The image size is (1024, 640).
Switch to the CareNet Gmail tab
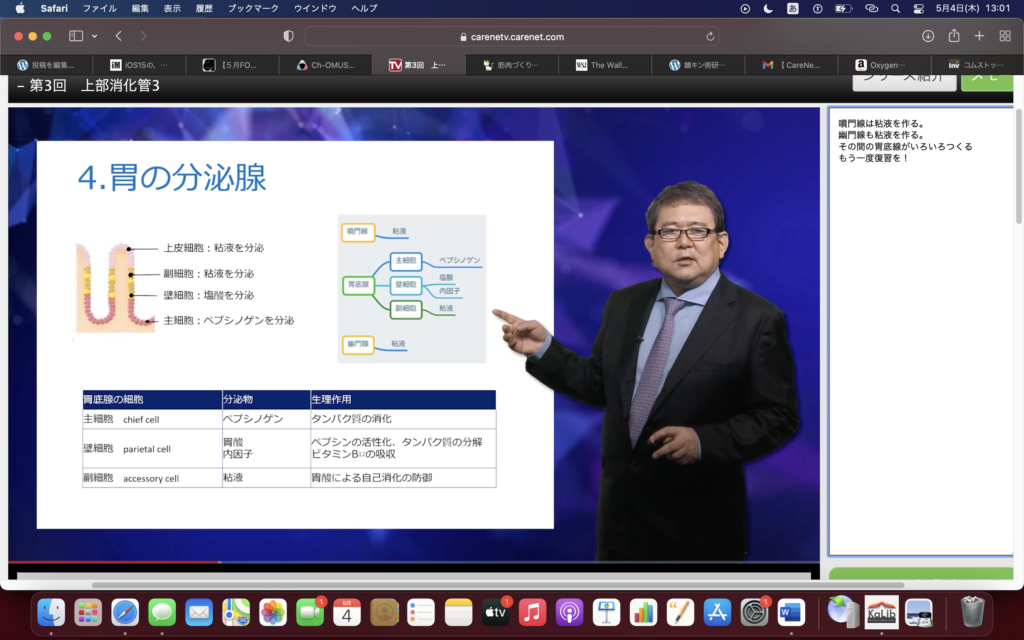point(795,65)
